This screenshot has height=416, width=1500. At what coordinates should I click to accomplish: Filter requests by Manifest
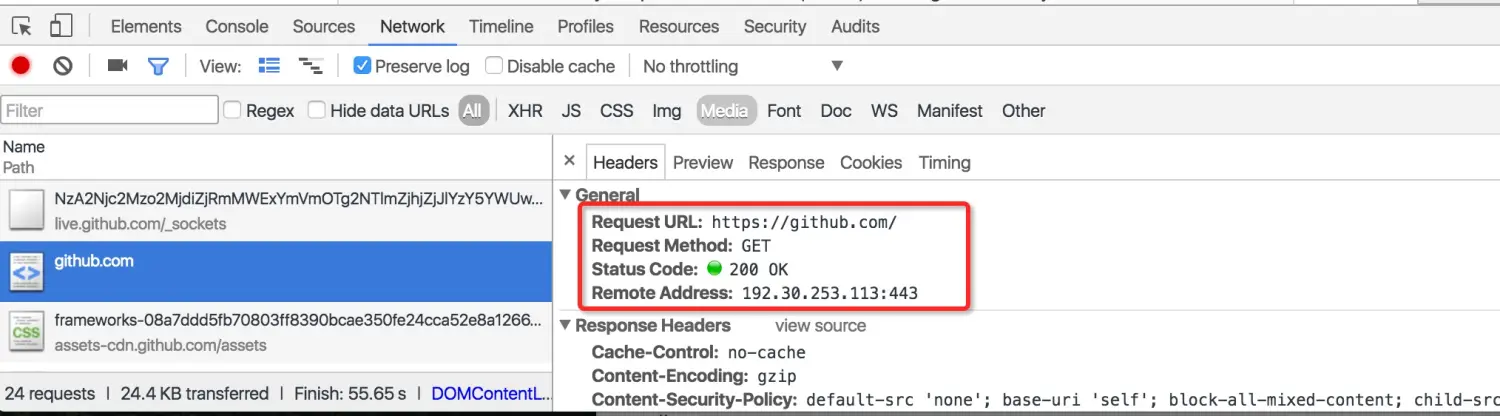coord(950,110)
